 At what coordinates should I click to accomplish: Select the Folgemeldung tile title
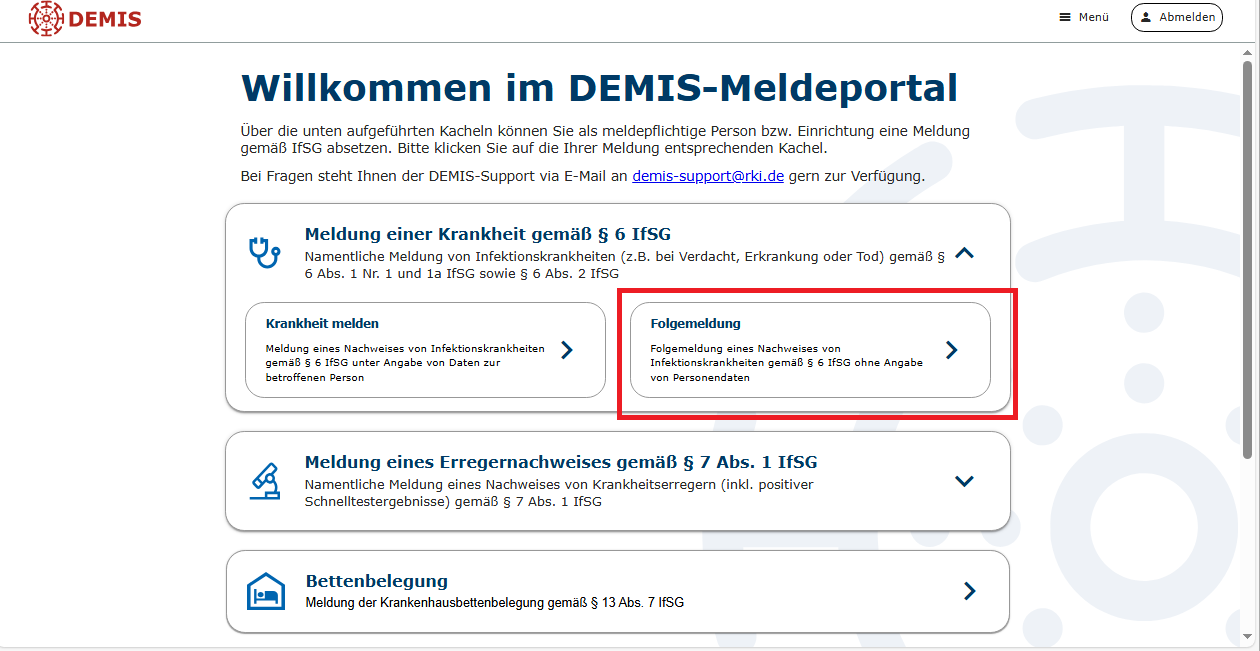point(695,323)
